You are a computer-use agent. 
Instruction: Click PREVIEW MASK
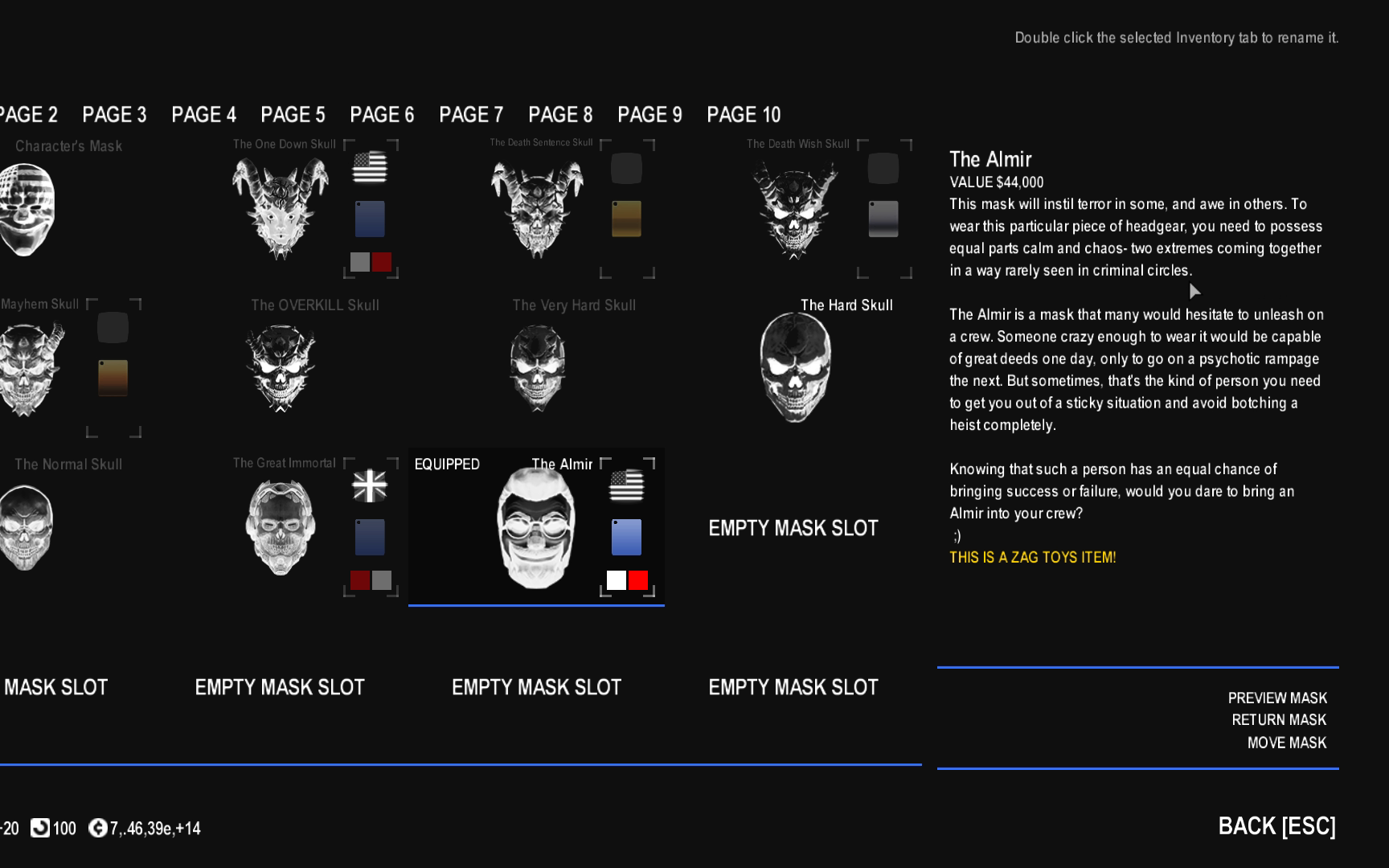click(1277, 698)
